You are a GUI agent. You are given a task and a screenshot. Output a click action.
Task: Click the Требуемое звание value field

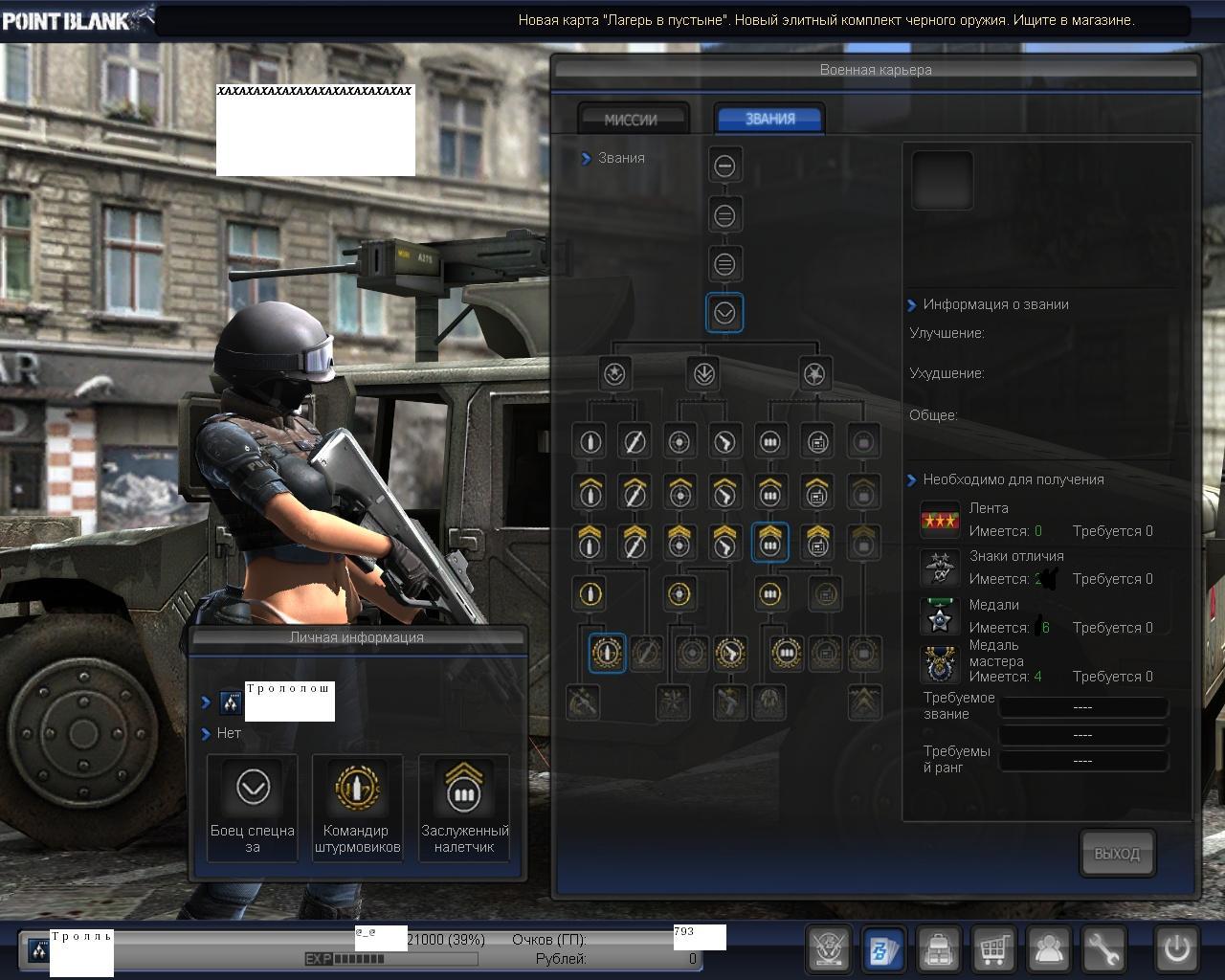pos(1083,707)
